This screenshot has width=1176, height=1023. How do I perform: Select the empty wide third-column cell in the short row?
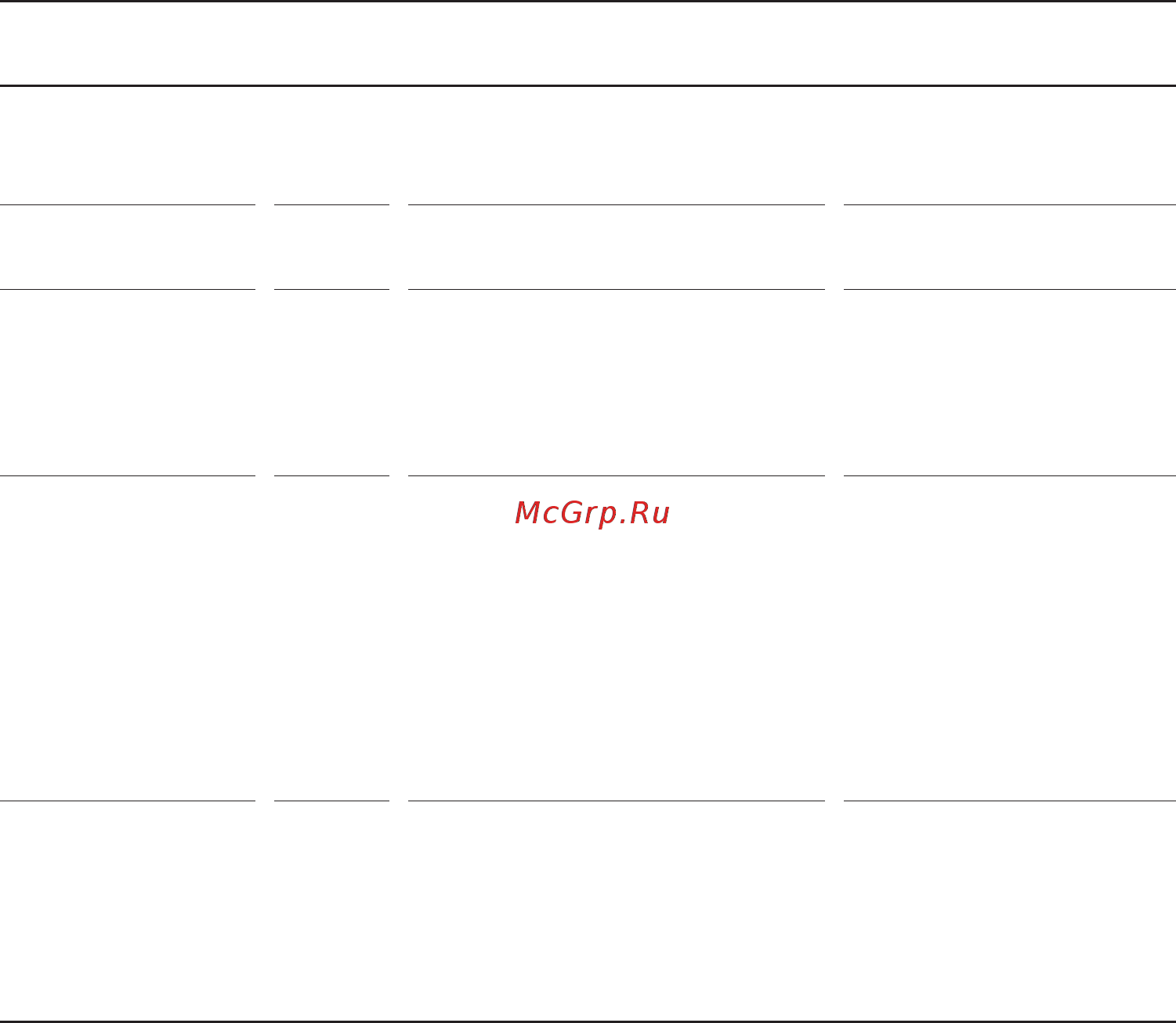(x=617, y=247)
